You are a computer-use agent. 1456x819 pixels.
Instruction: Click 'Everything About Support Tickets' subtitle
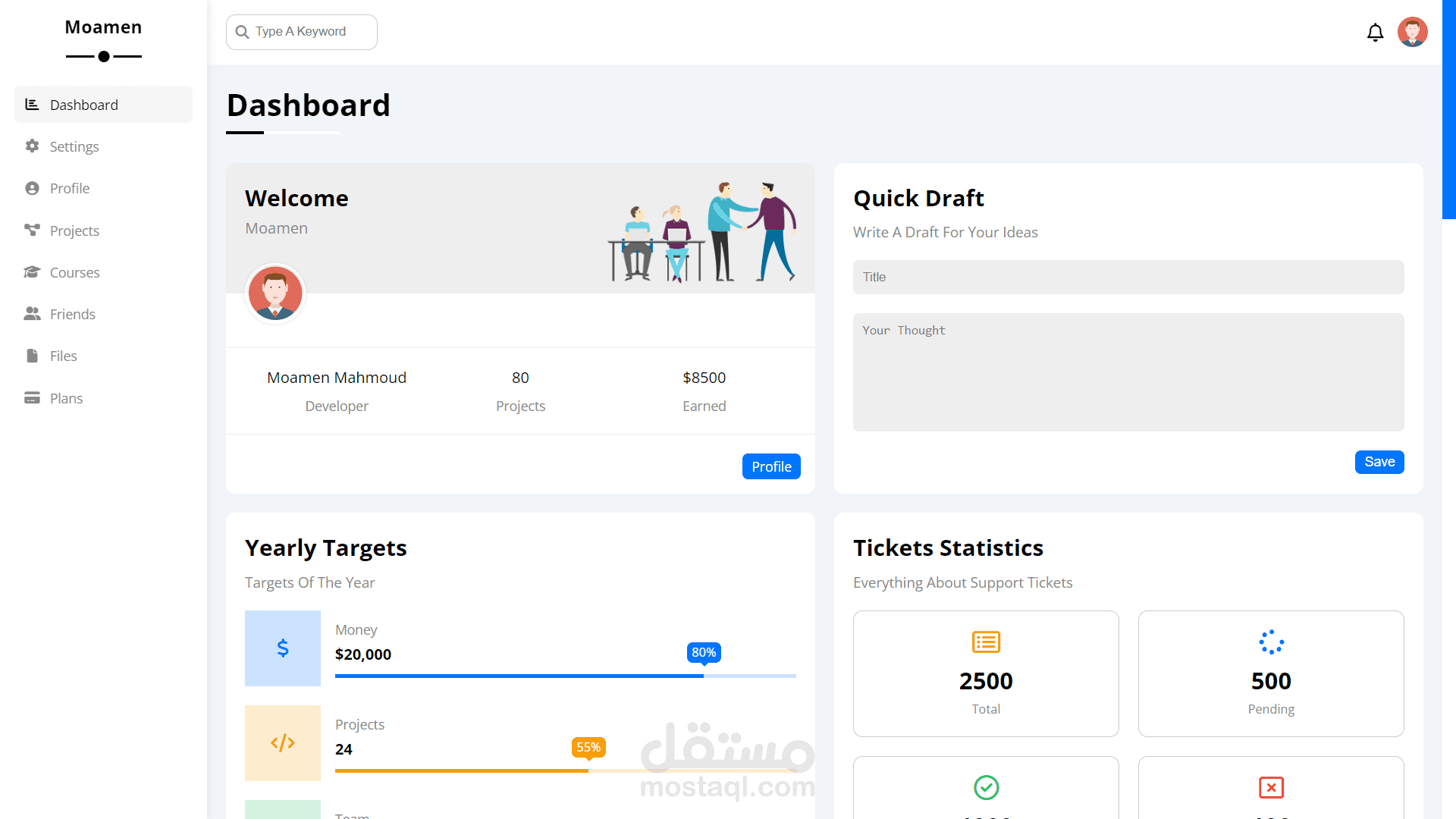962,582
